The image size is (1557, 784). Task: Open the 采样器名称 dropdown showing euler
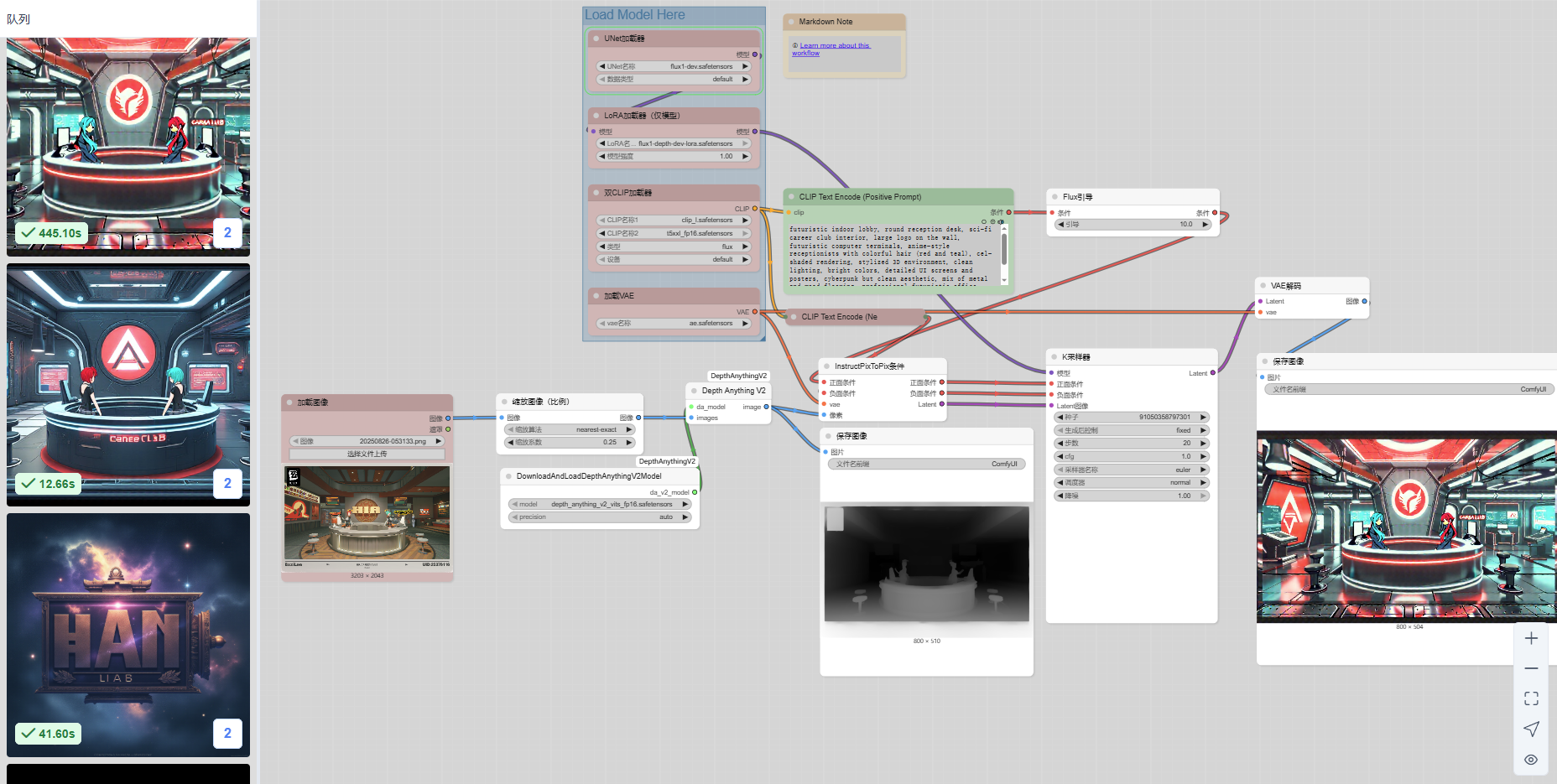[x=1131, y=470]
